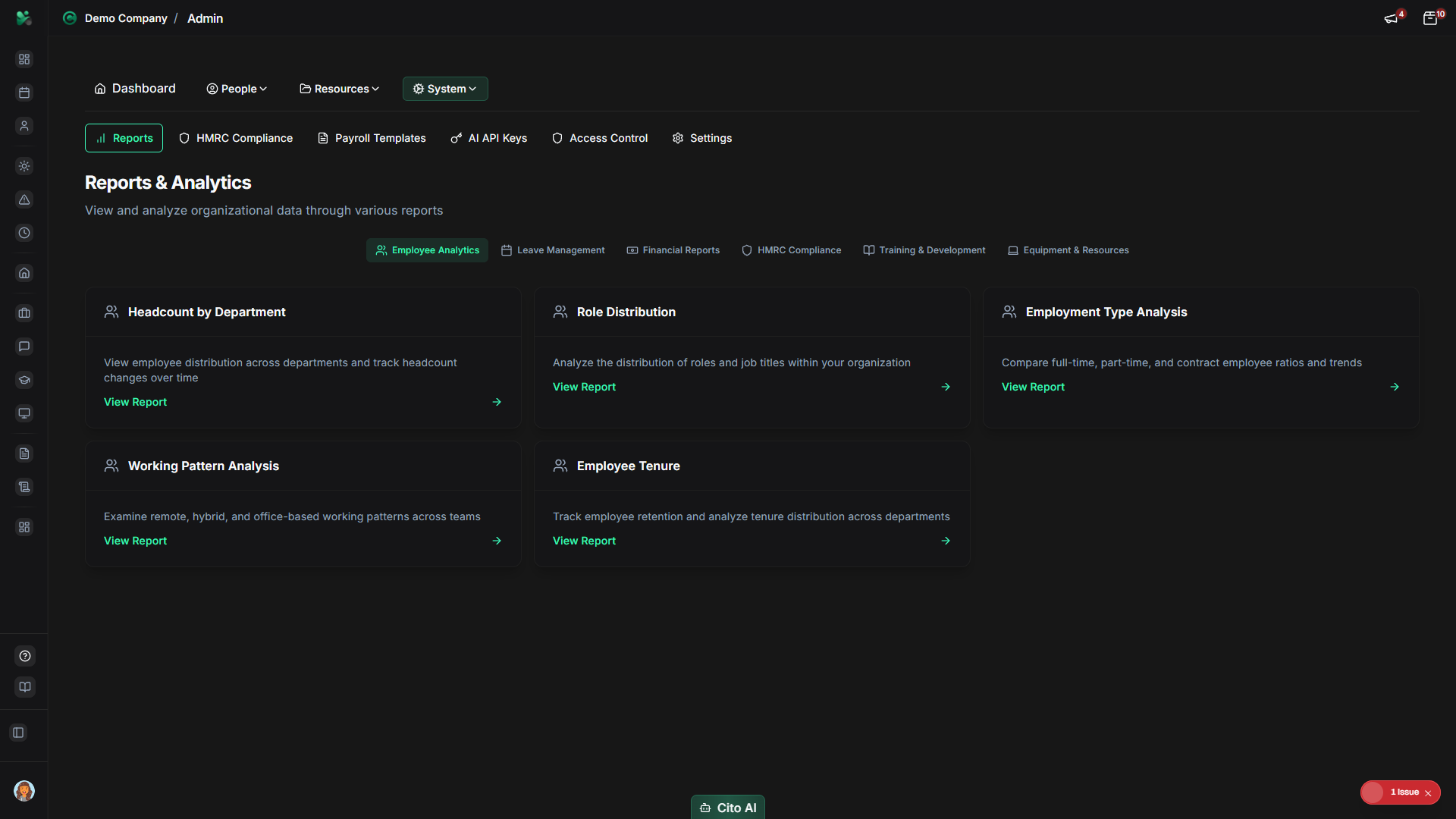Click the notifications icon showing 10
Screen dimensions: 1456x819
pyautogui.click(x=1432, y=18)
